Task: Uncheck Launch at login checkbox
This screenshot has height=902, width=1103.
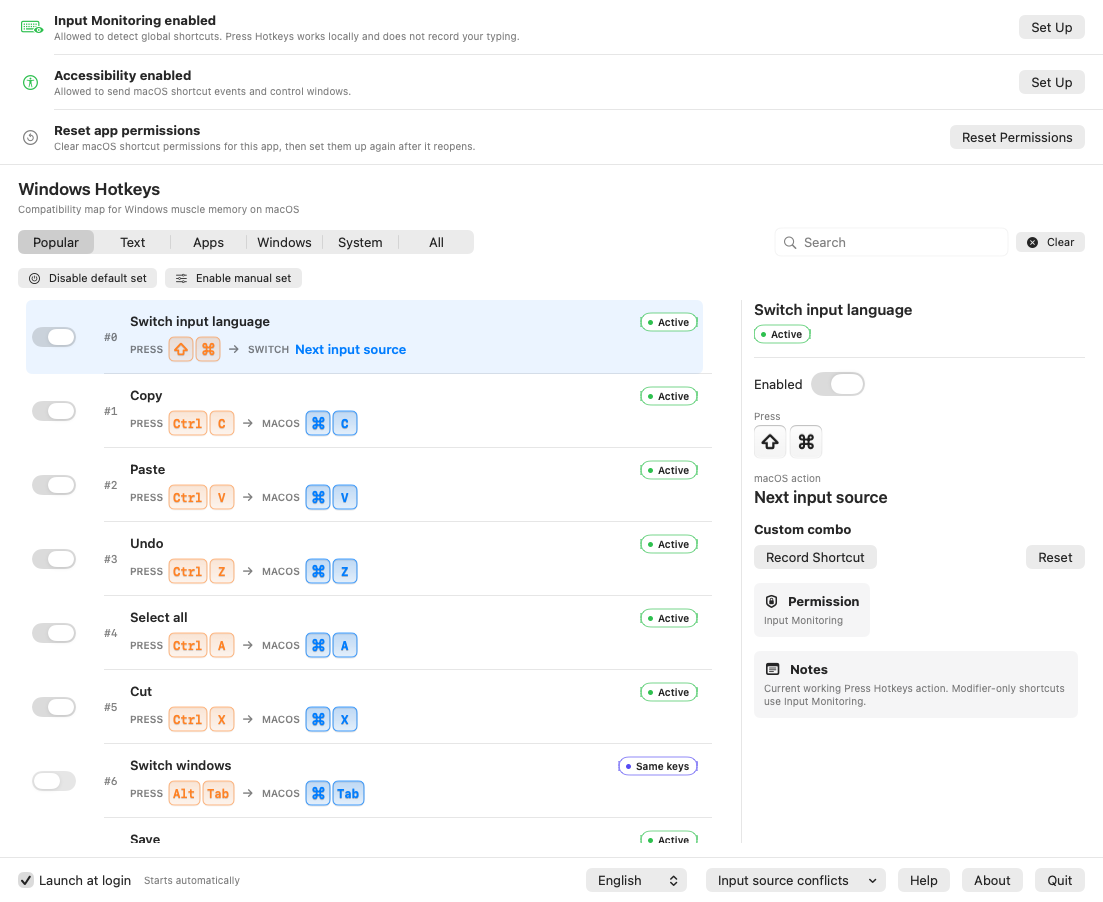Action: tap(26, 880)
